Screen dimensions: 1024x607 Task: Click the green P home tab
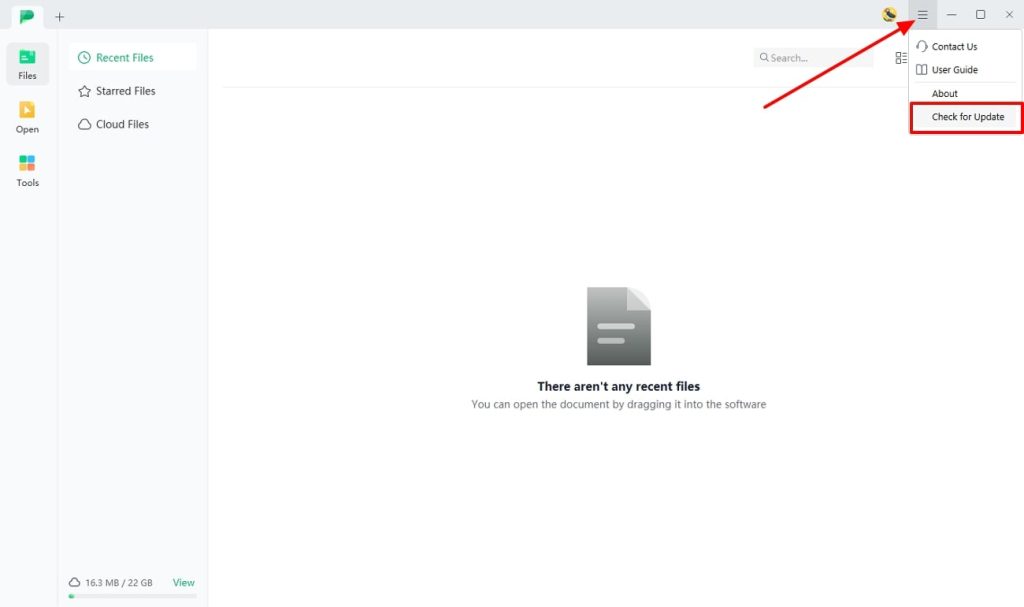(27, 16)
